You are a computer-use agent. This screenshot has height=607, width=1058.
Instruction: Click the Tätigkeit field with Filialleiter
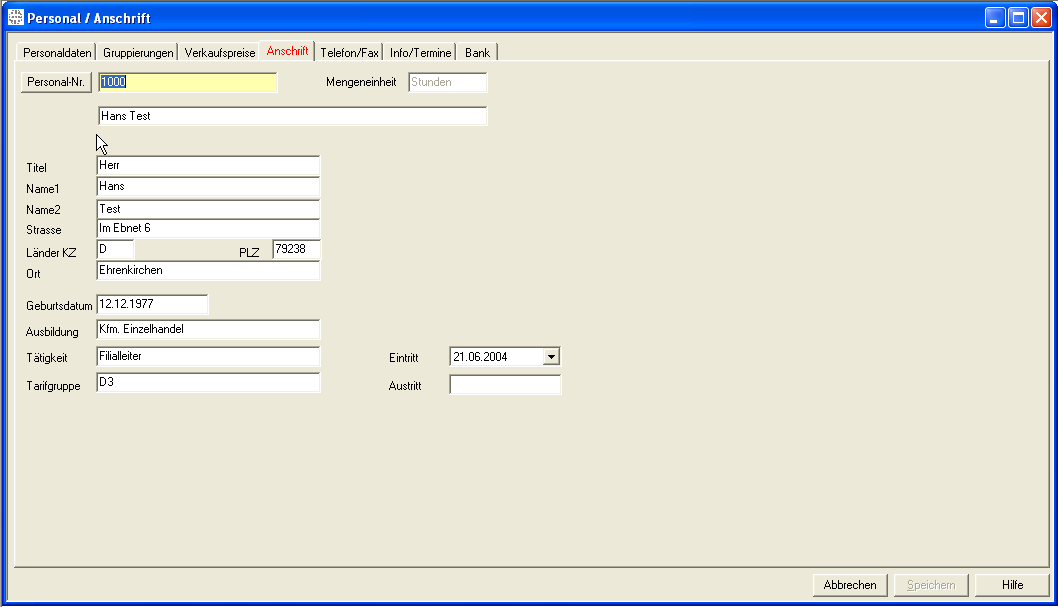(x=208, y=356)
